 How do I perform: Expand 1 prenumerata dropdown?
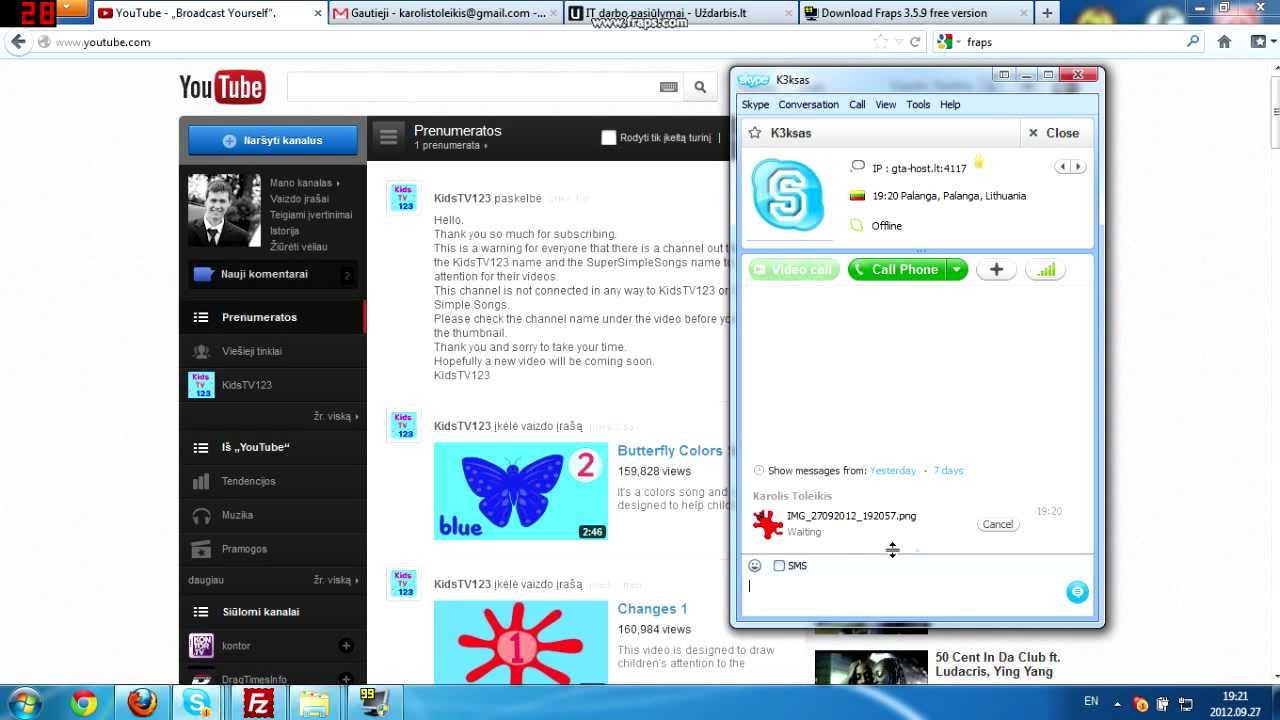click(x=451, y=146)
